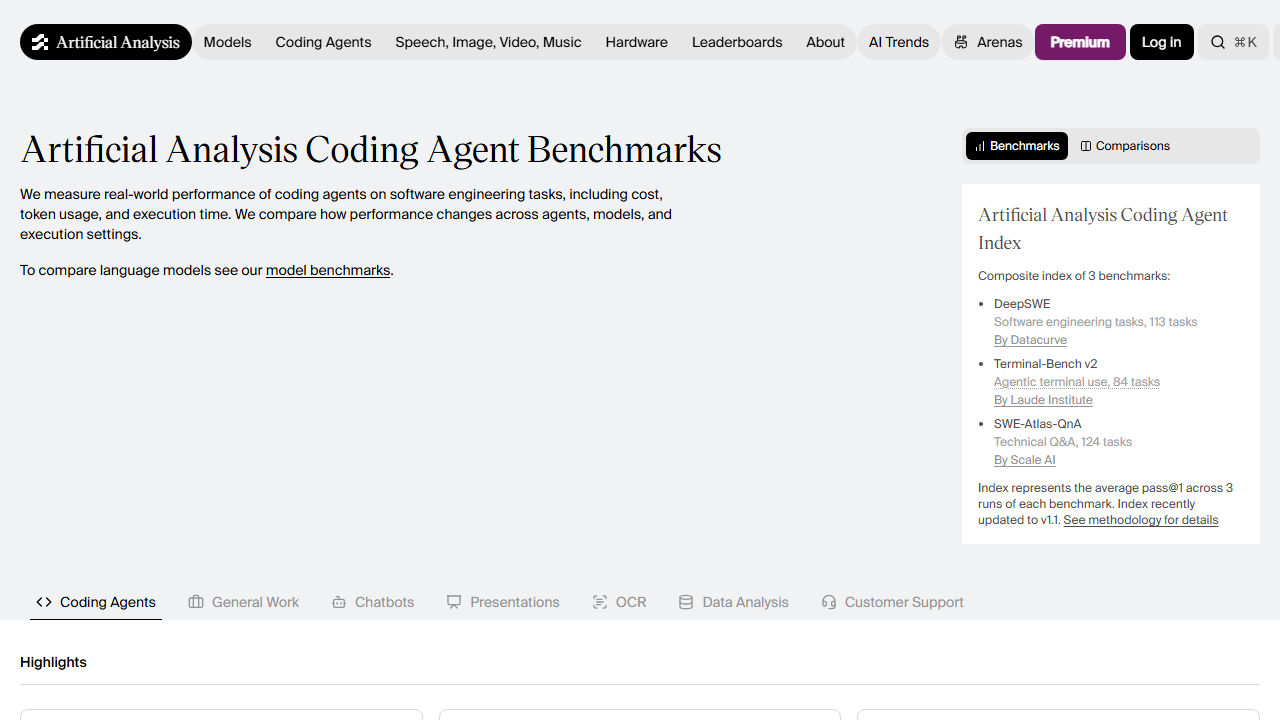
Task: Select the Presentations tab
Action: coord(503,602)
